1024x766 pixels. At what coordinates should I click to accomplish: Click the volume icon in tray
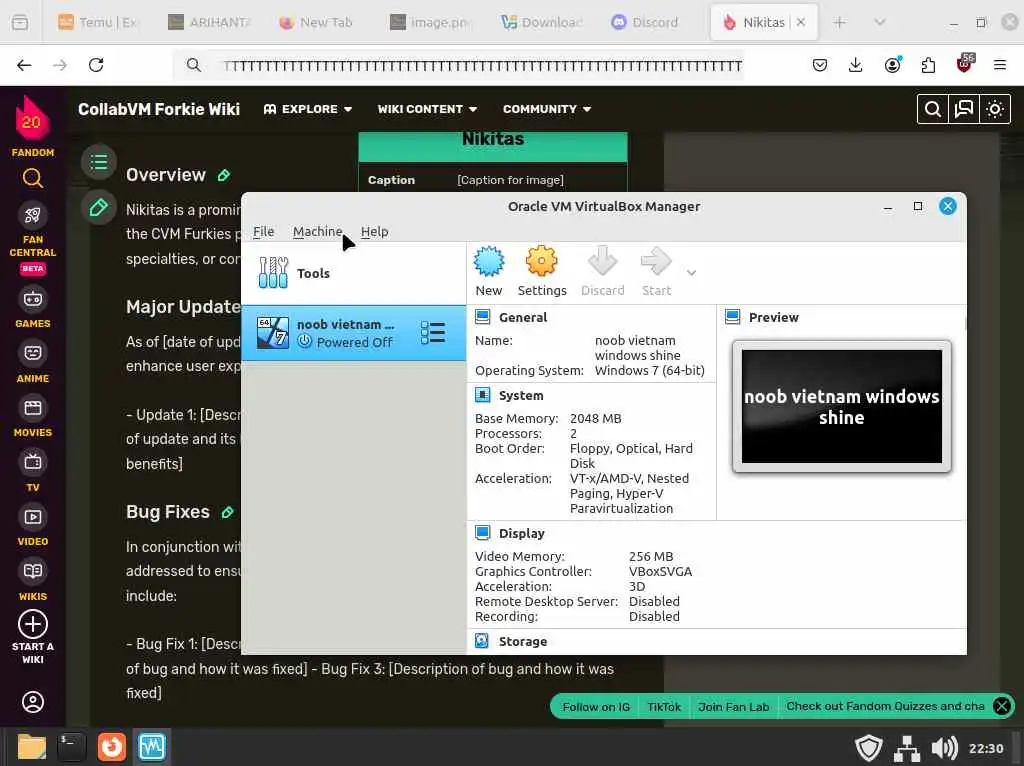(x=944, y=748)
